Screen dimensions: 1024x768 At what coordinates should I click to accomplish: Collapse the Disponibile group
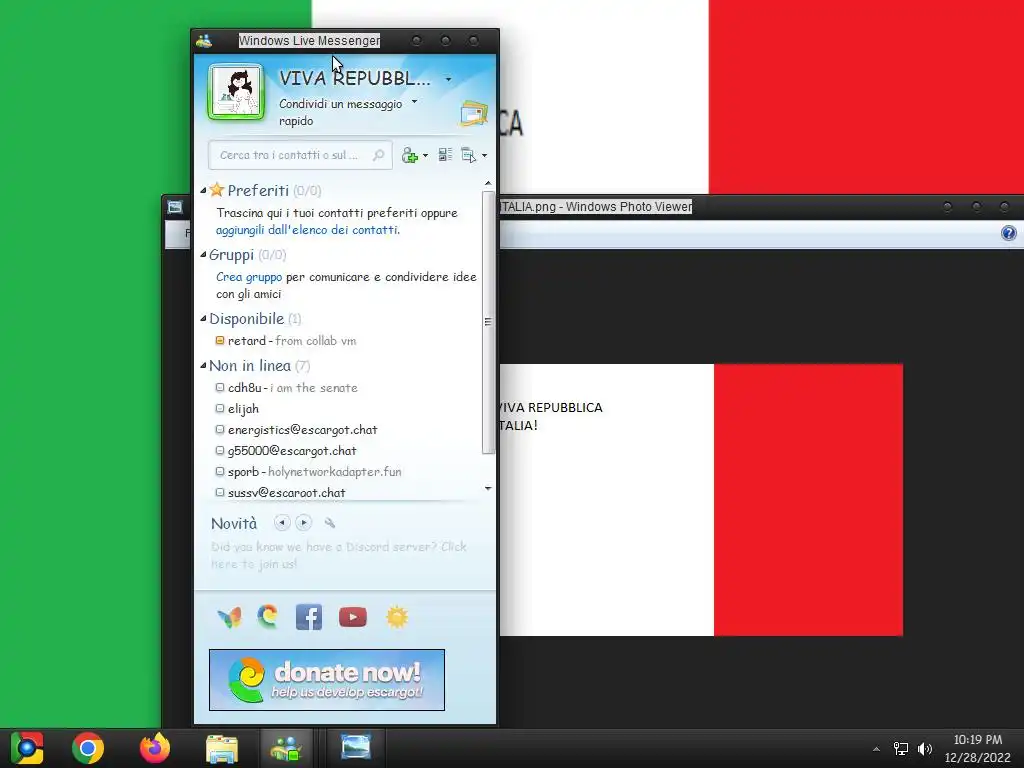(x=203, y=319)
